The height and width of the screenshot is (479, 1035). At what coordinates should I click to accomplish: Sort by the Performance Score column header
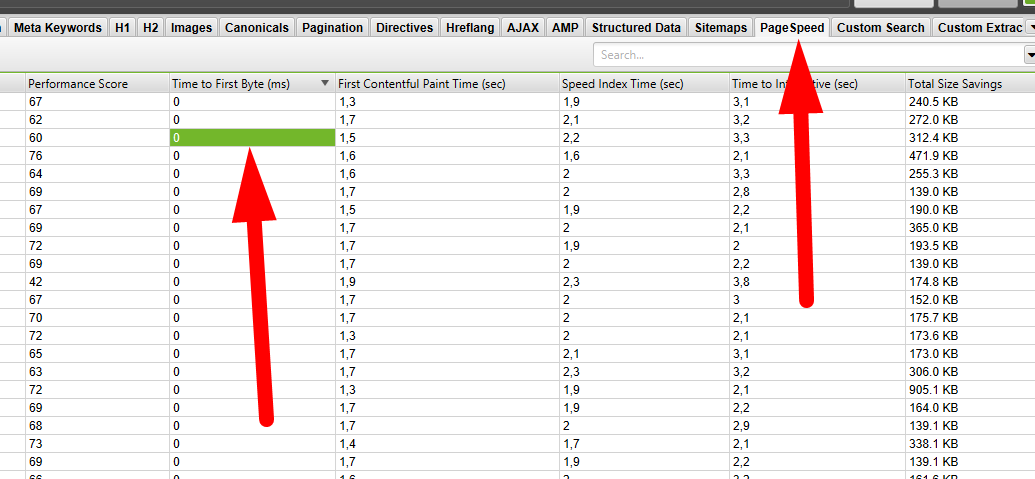pos(97,84)
